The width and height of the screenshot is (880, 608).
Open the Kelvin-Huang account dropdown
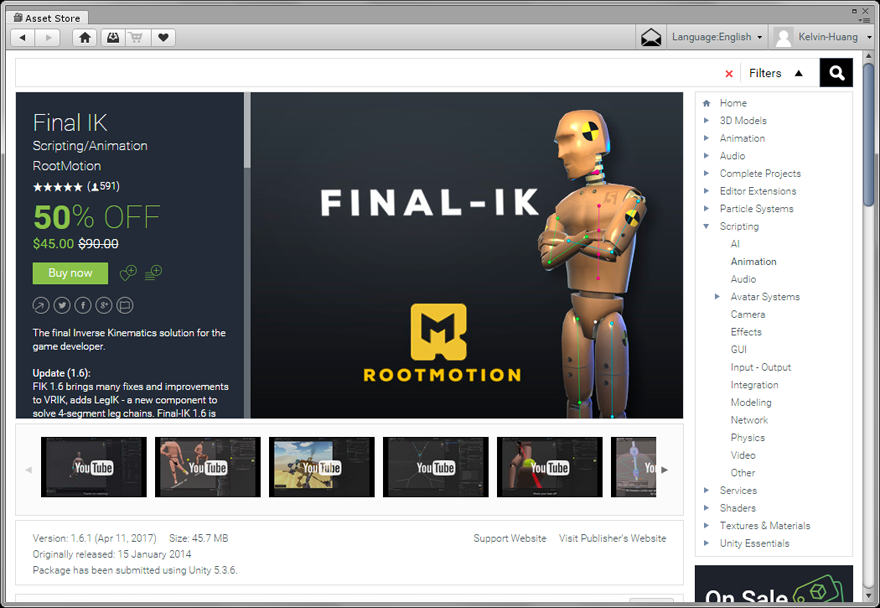(834, 38)
